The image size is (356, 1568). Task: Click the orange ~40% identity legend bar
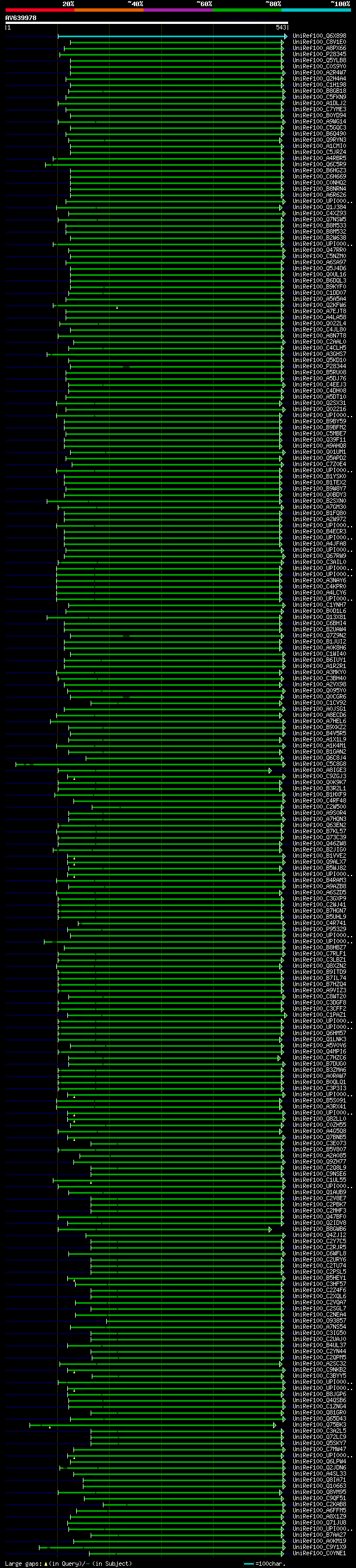pos(109,10)
